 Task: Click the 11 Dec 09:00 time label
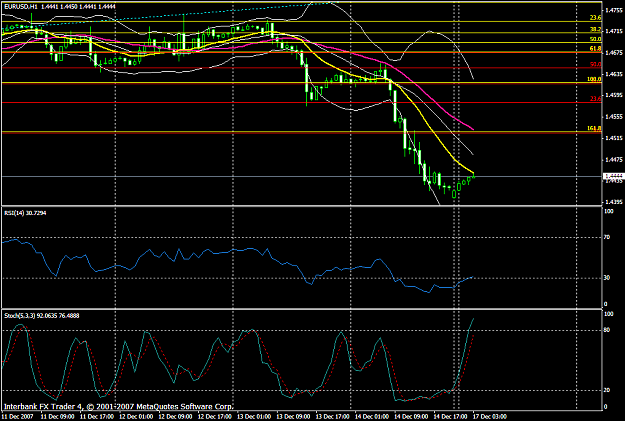coord(56,416)
